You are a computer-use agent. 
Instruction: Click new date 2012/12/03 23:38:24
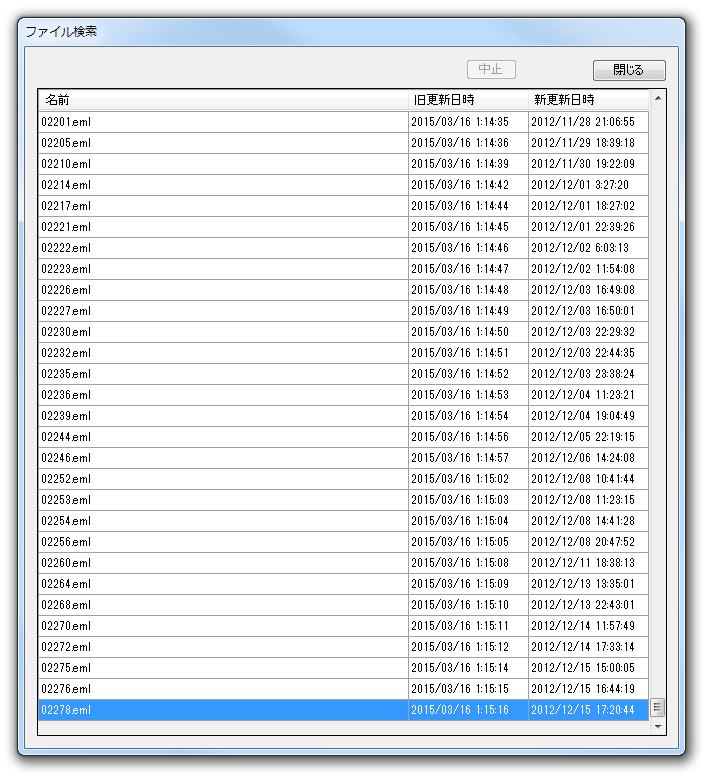click(x=583, y=374)
